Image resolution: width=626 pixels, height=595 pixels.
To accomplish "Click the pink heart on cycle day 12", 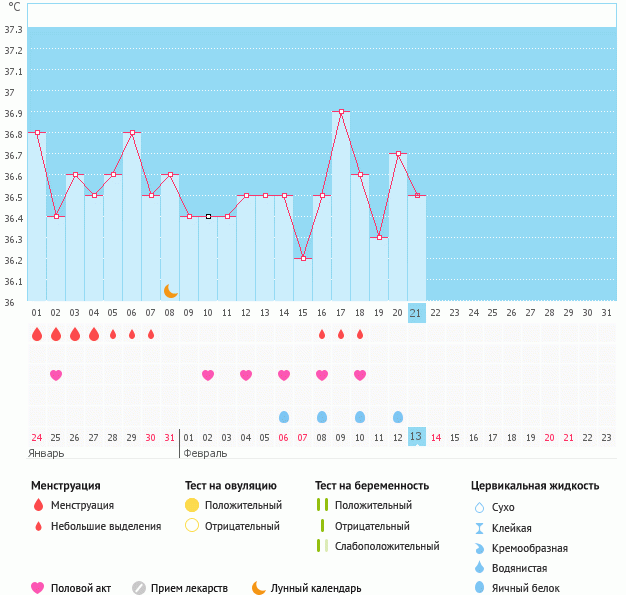I will 246,375.
